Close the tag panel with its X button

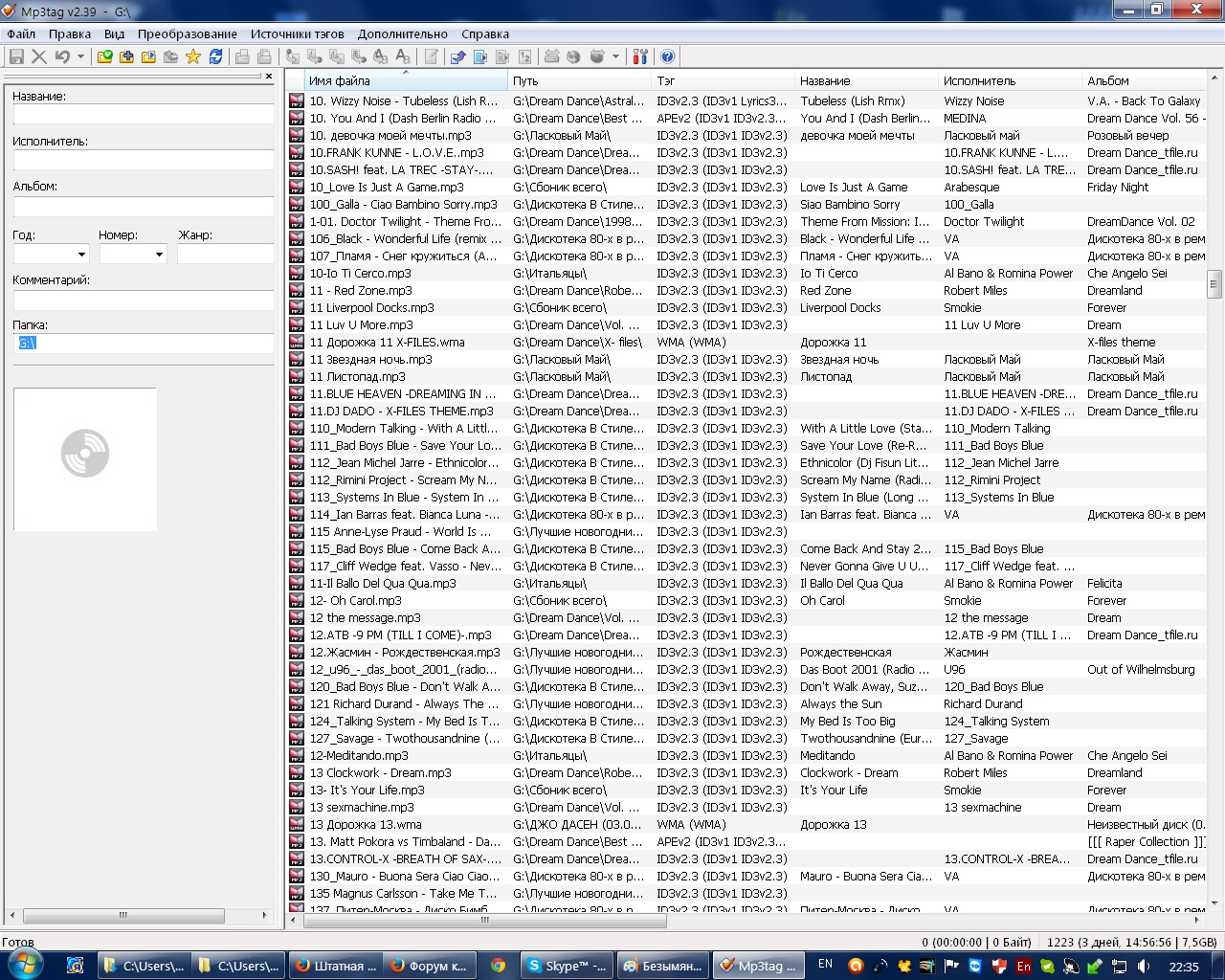269,76
